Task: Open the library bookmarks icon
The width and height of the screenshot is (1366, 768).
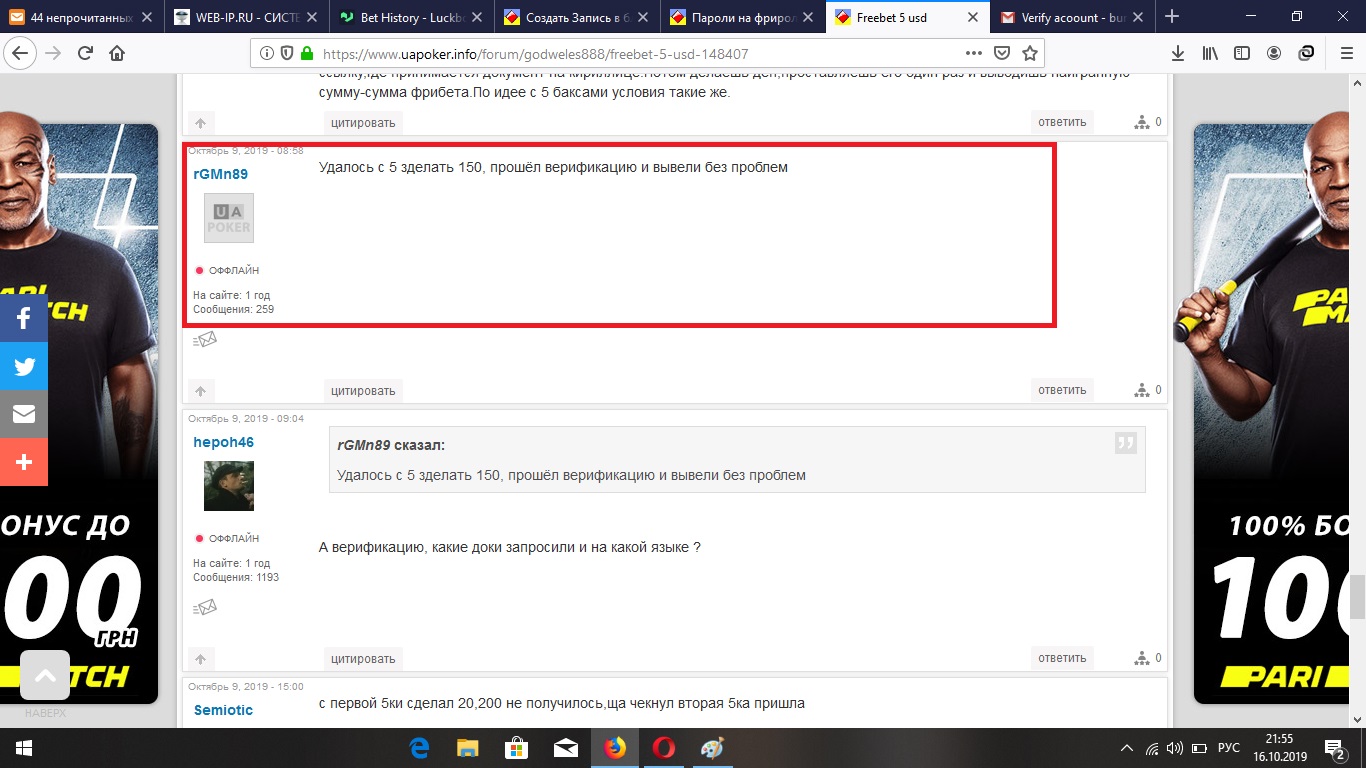Action: point(1210,53)
